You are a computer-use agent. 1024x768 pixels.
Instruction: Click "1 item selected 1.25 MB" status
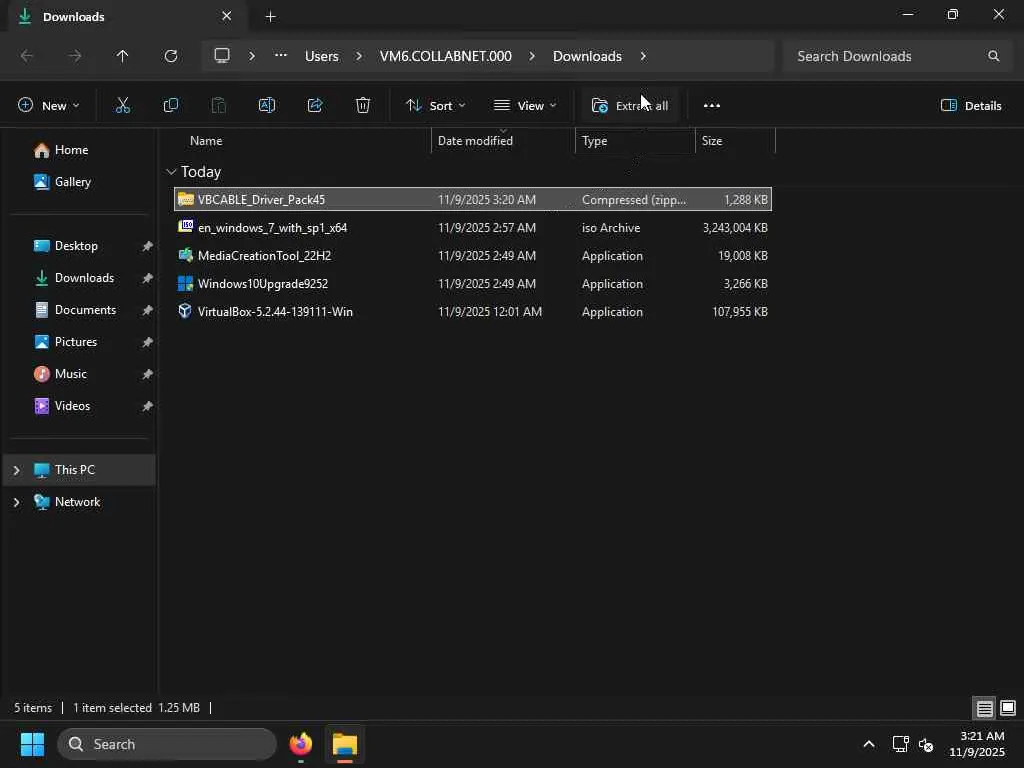pyautogui.click(x=136, y=708)
